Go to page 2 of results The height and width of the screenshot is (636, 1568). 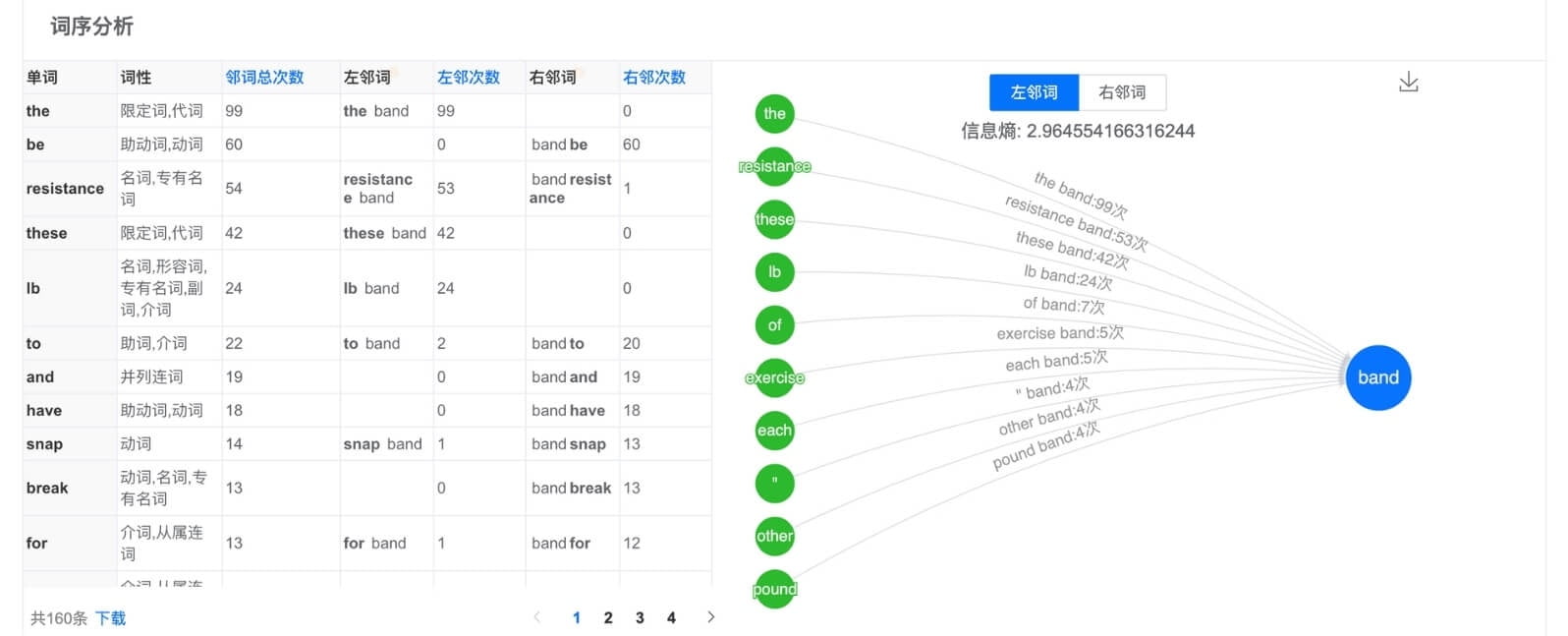(608, 617)
